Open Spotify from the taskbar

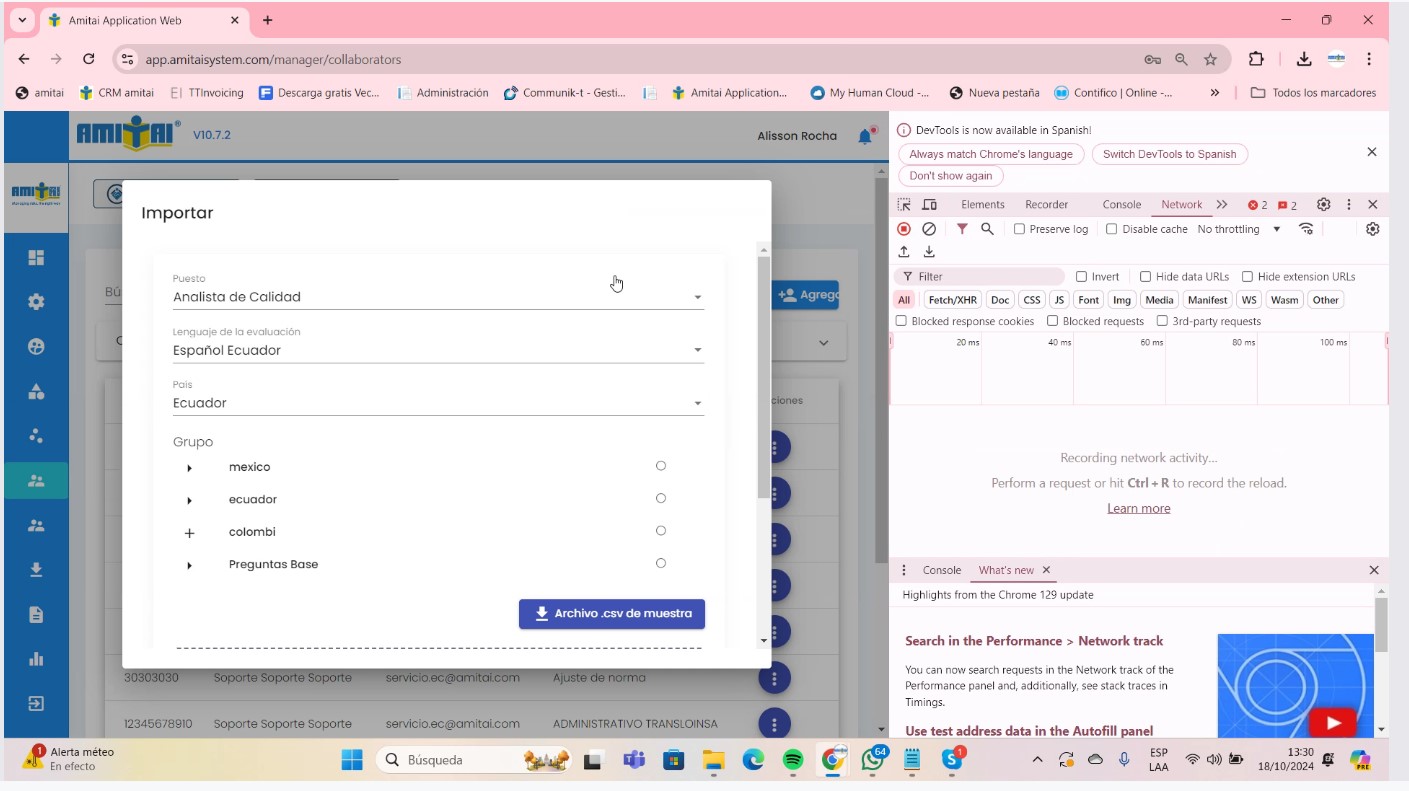click(793, 760)
